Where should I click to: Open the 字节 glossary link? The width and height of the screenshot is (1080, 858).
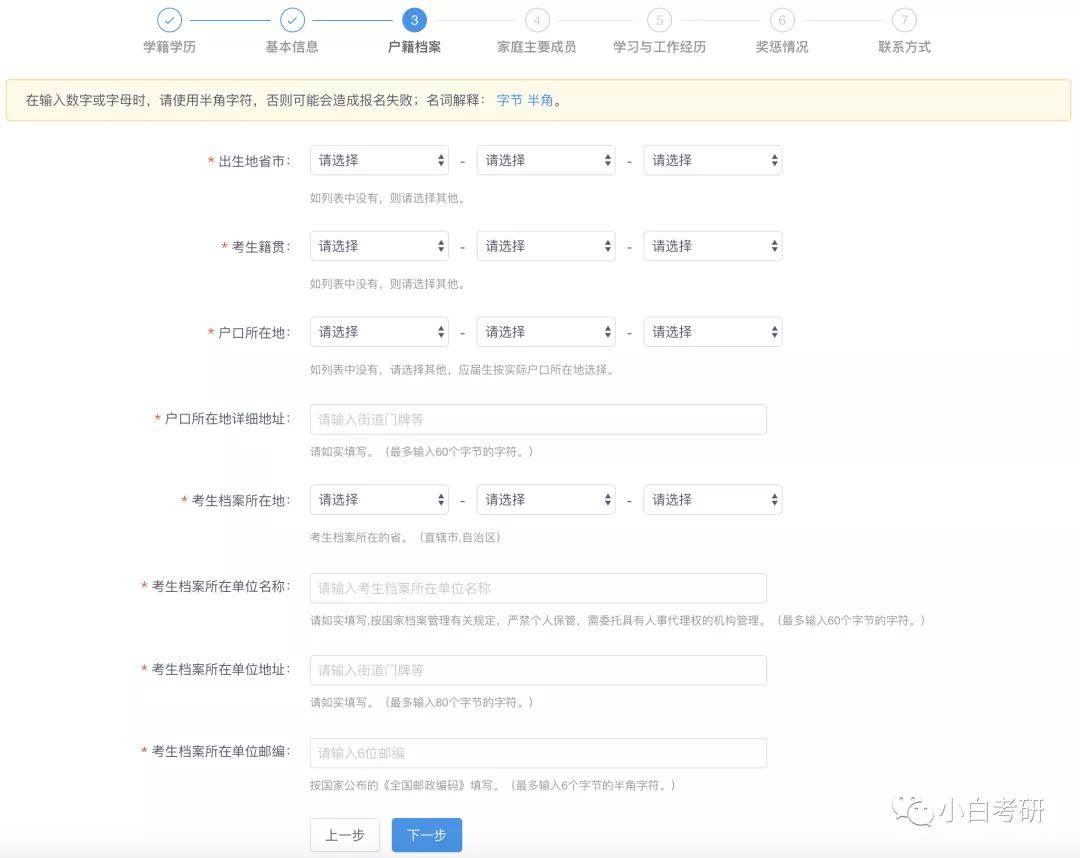click(510, 100)
